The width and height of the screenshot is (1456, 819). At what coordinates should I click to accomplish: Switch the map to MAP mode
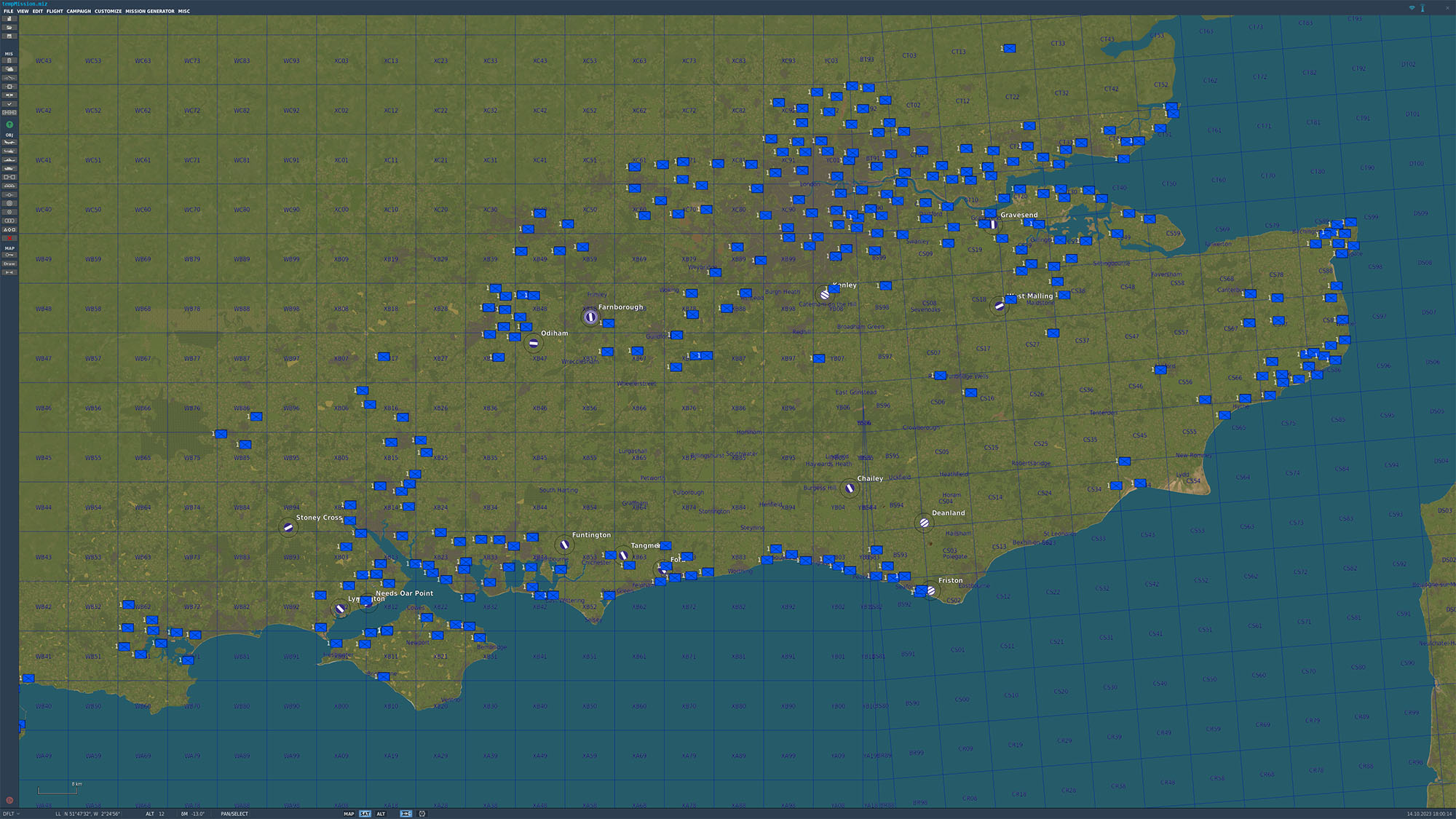(349, 813)
